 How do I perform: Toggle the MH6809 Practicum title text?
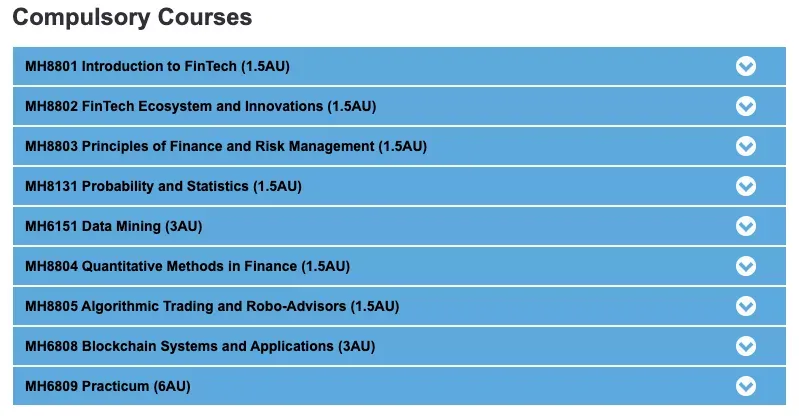click(x=107, y=386)
